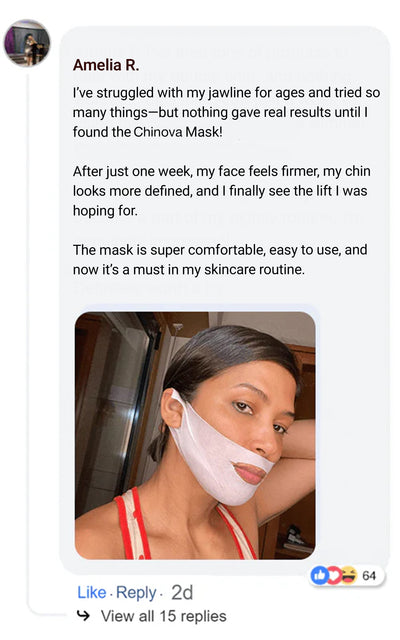This screenshot has width=400, height=640.
Task: Expand View all 15 replies
Action: [164, 616]
